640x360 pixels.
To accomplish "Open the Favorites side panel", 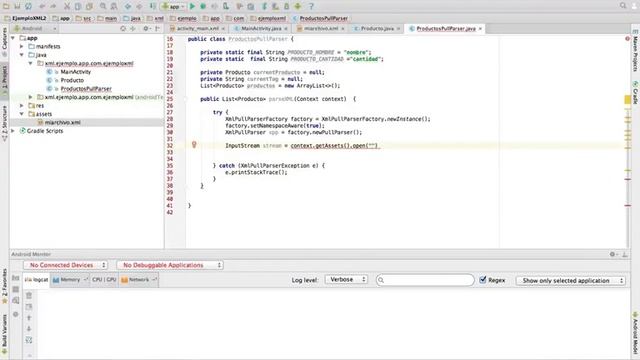I will [4, 286].
